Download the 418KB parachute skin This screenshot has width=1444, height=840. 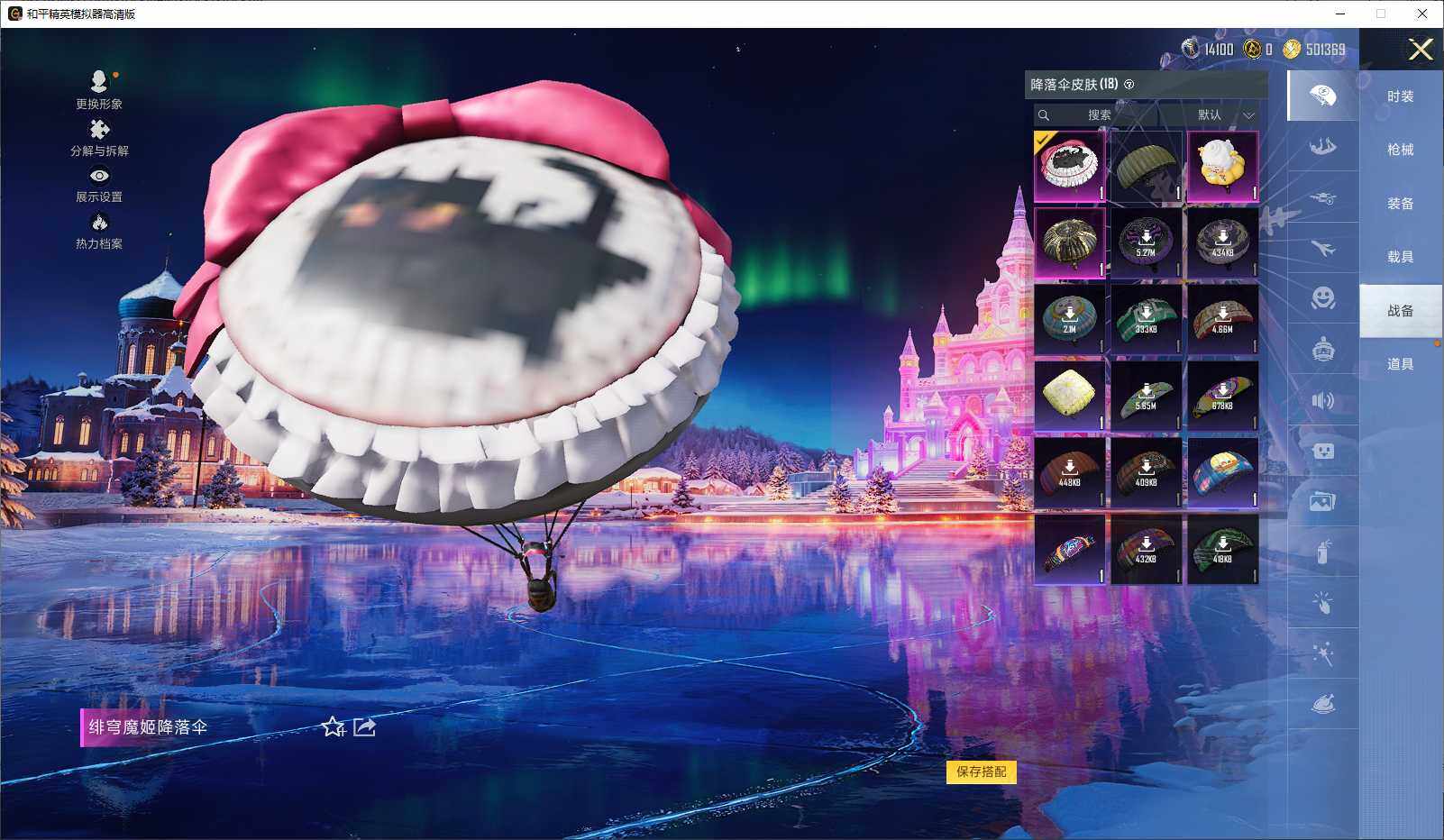tap(1222, 550)
